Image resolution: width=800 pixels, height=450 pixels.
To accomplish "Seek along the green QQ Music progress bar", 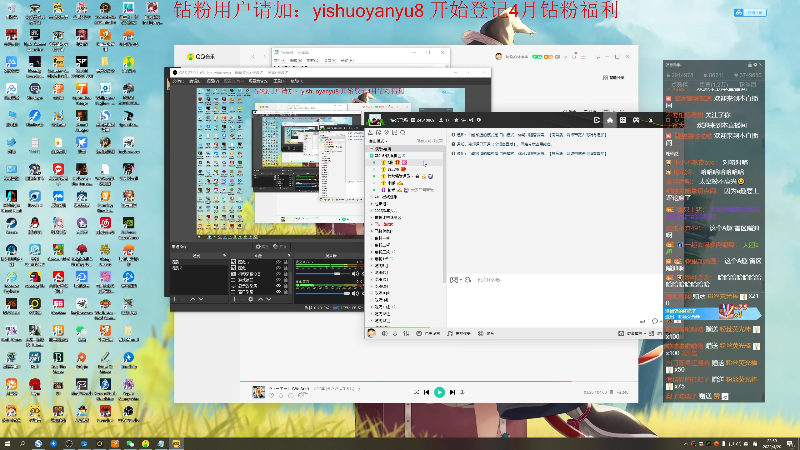I will click(x=439, y=382).
